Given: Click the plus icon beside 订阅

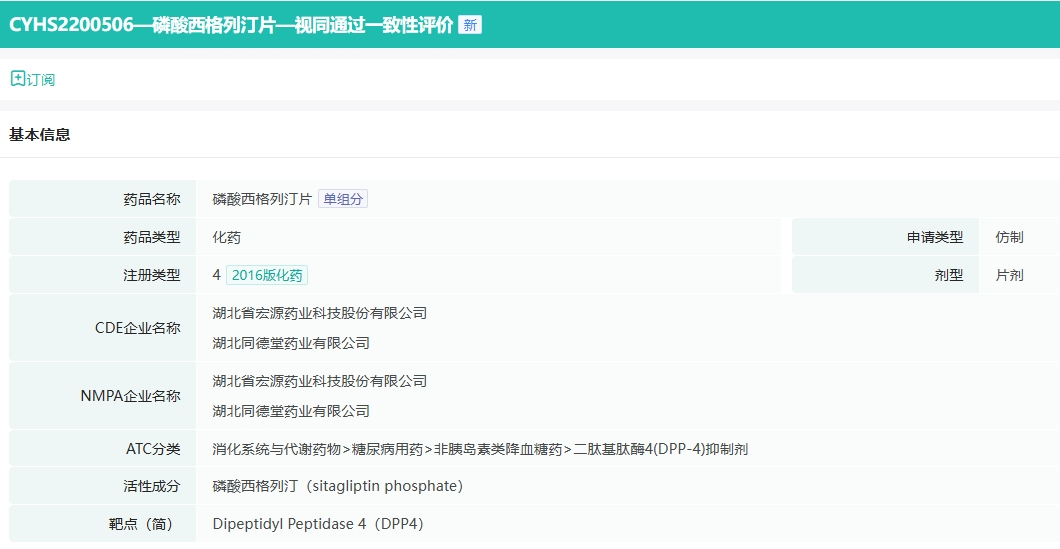Looking at the screenshot, I should click(17, 78).
